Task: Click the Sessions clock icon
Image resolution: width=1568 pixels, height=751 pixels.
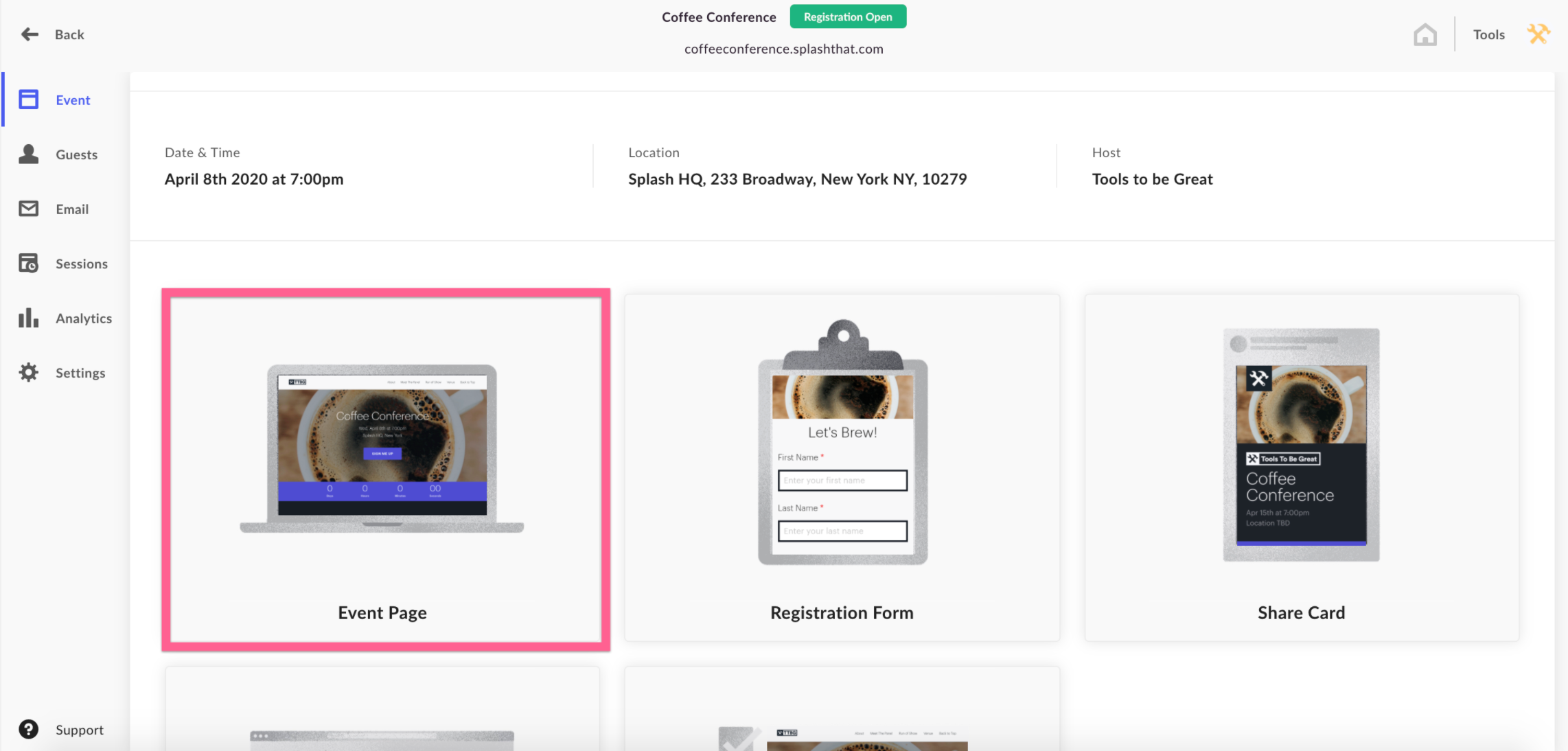Action: [x=28, y=263]
